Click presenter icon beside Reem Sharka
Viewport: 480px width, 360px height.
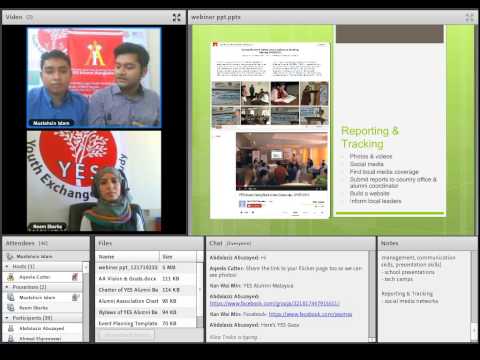pyautogui.click(x=11, y=308)
